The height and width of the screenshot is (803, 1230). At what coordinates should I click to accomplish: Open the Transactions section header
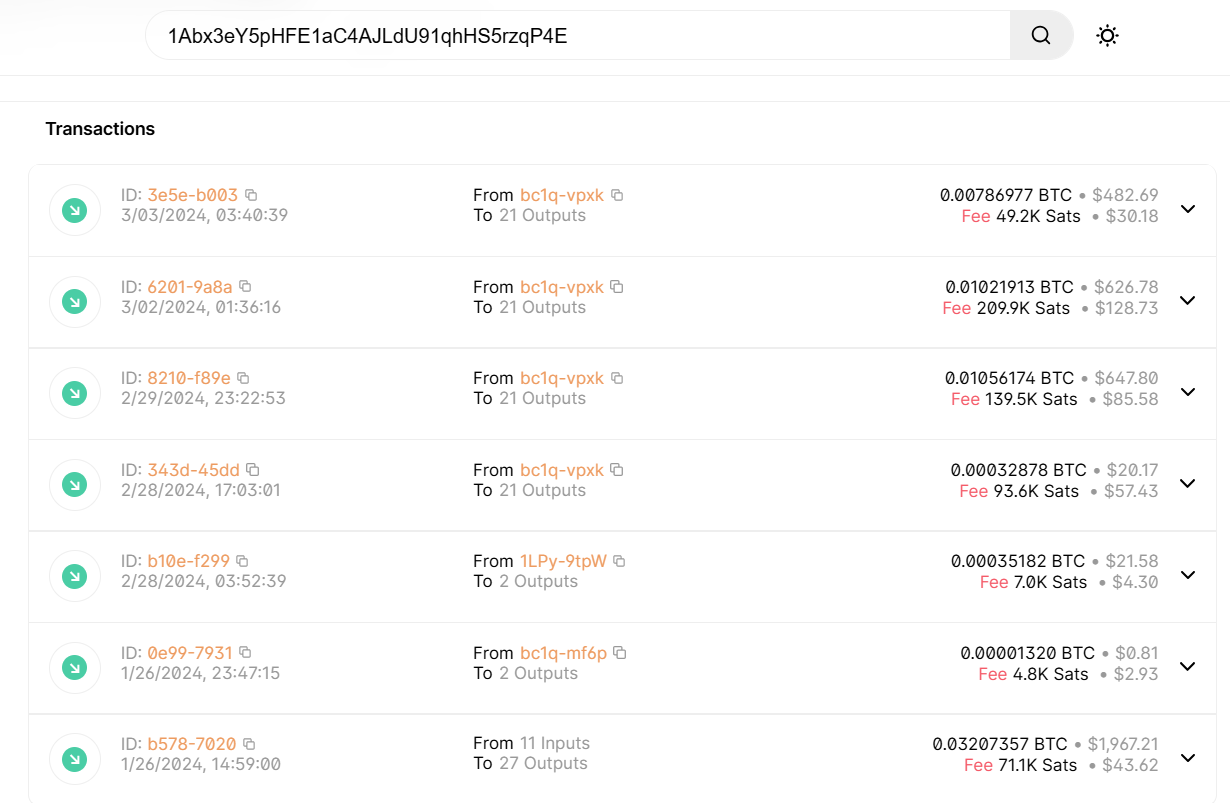(100, 128)
